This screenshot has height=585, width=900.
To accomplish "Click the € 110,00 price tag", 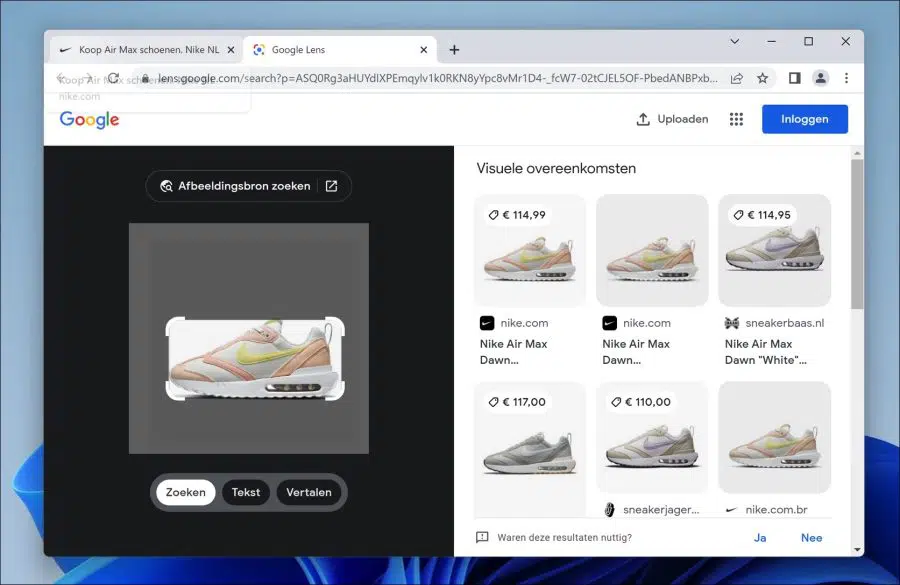I will (641, 402).
